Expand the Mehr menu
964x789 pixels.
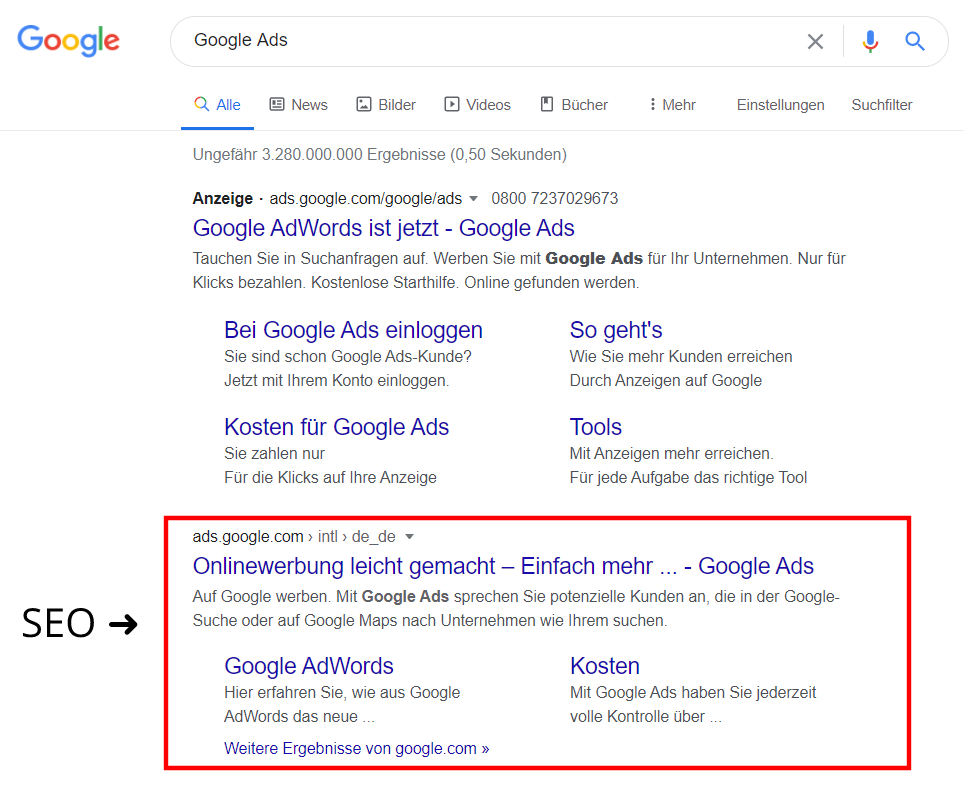point(673,105)
